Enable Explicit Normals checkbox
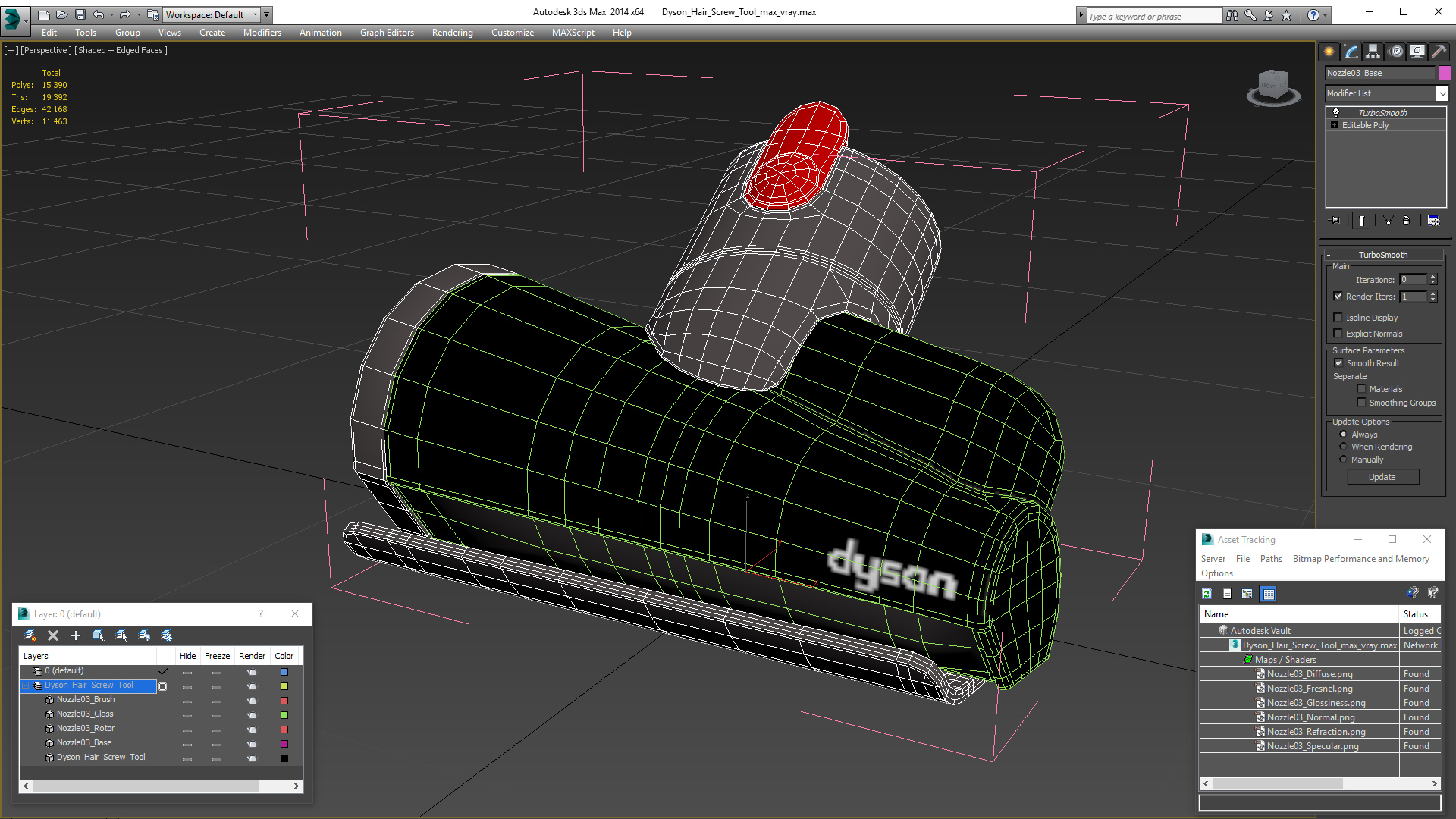 pyautogui.click(x=1338, y=334)
